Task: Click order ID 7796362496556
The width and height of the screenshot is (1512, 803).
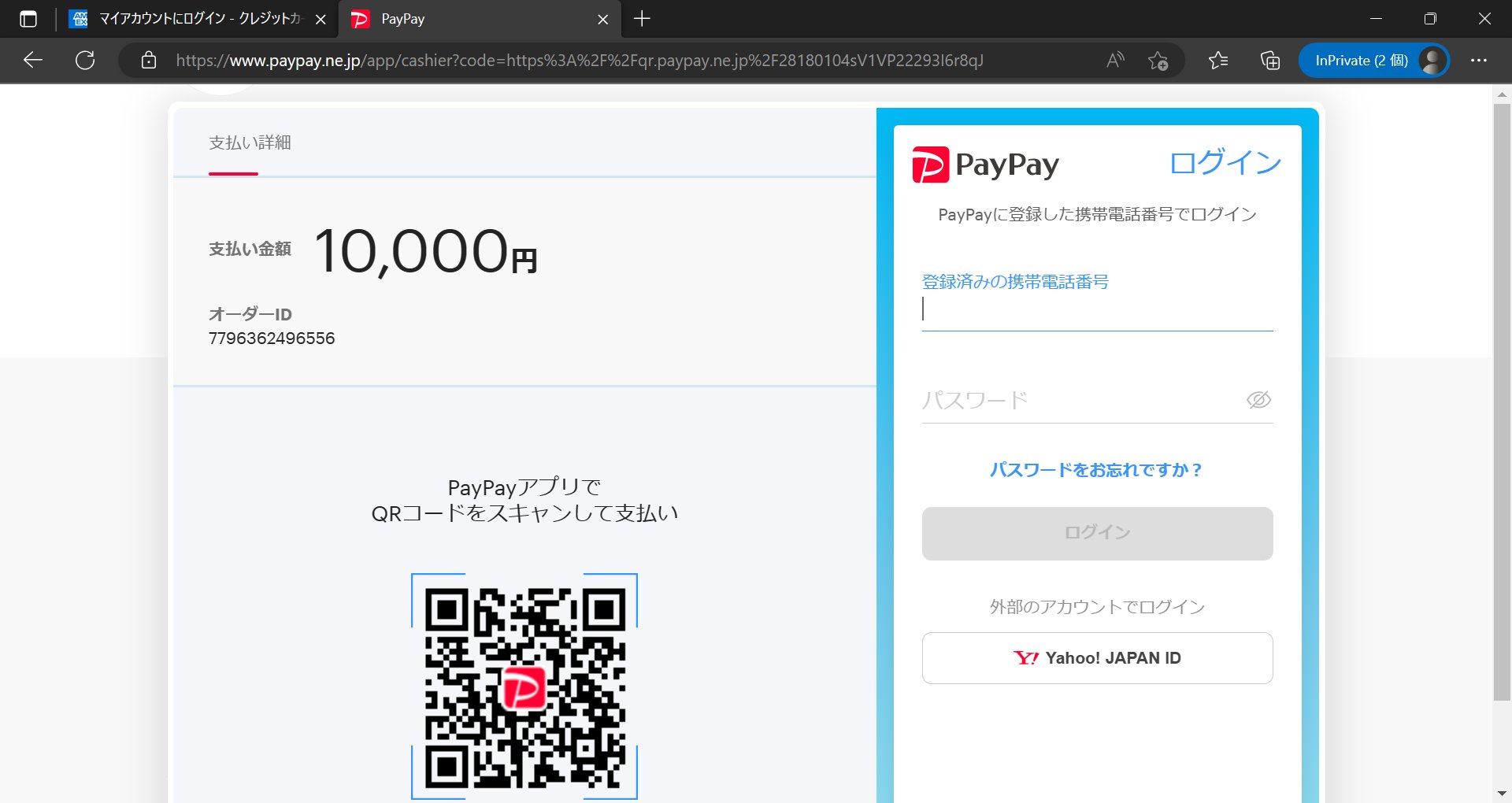Action: click(x=272, y=339)
